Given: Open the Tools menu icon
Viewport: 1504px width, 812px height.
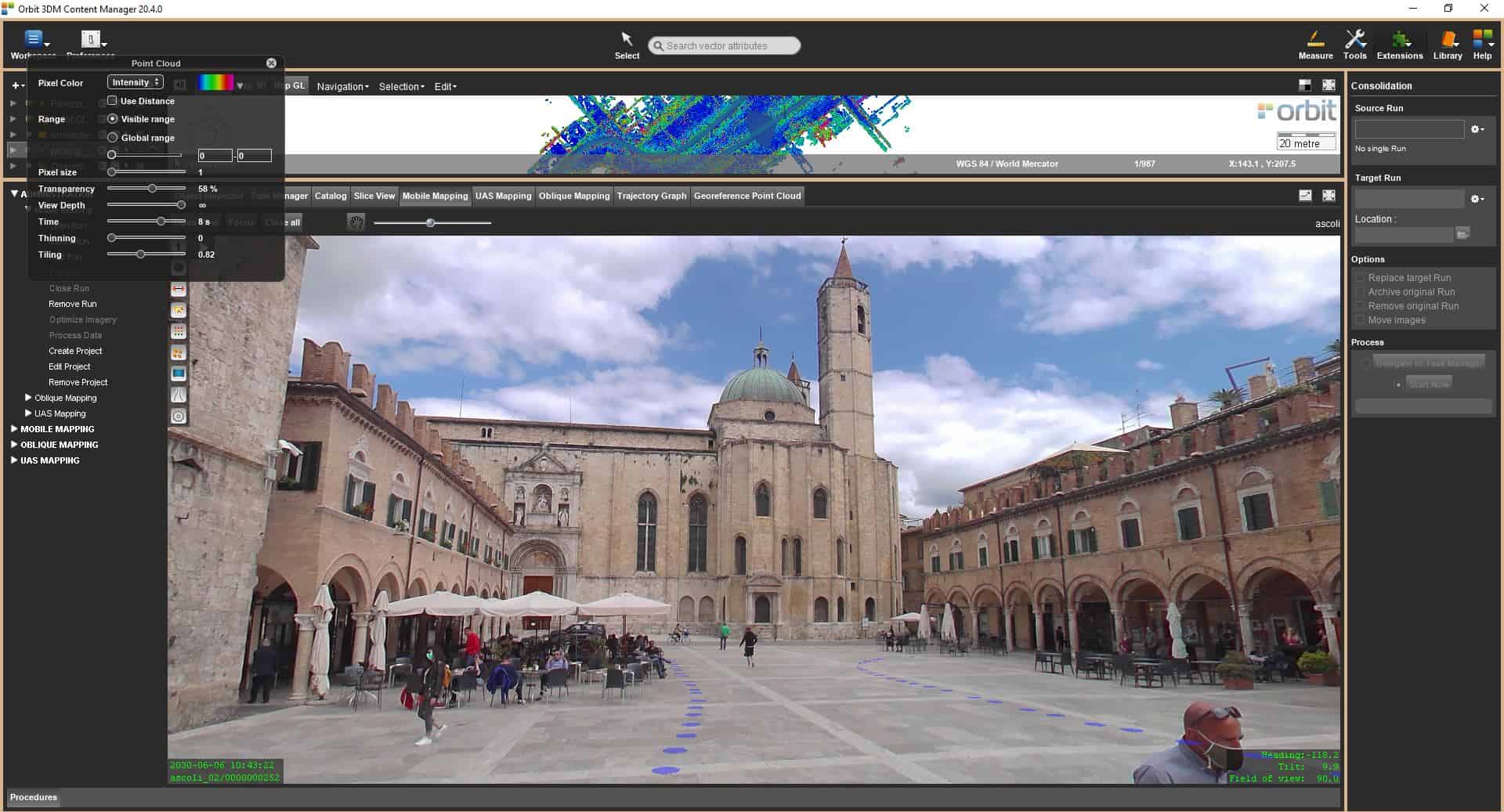Looking at the screenshot, I should [1354, 40].
